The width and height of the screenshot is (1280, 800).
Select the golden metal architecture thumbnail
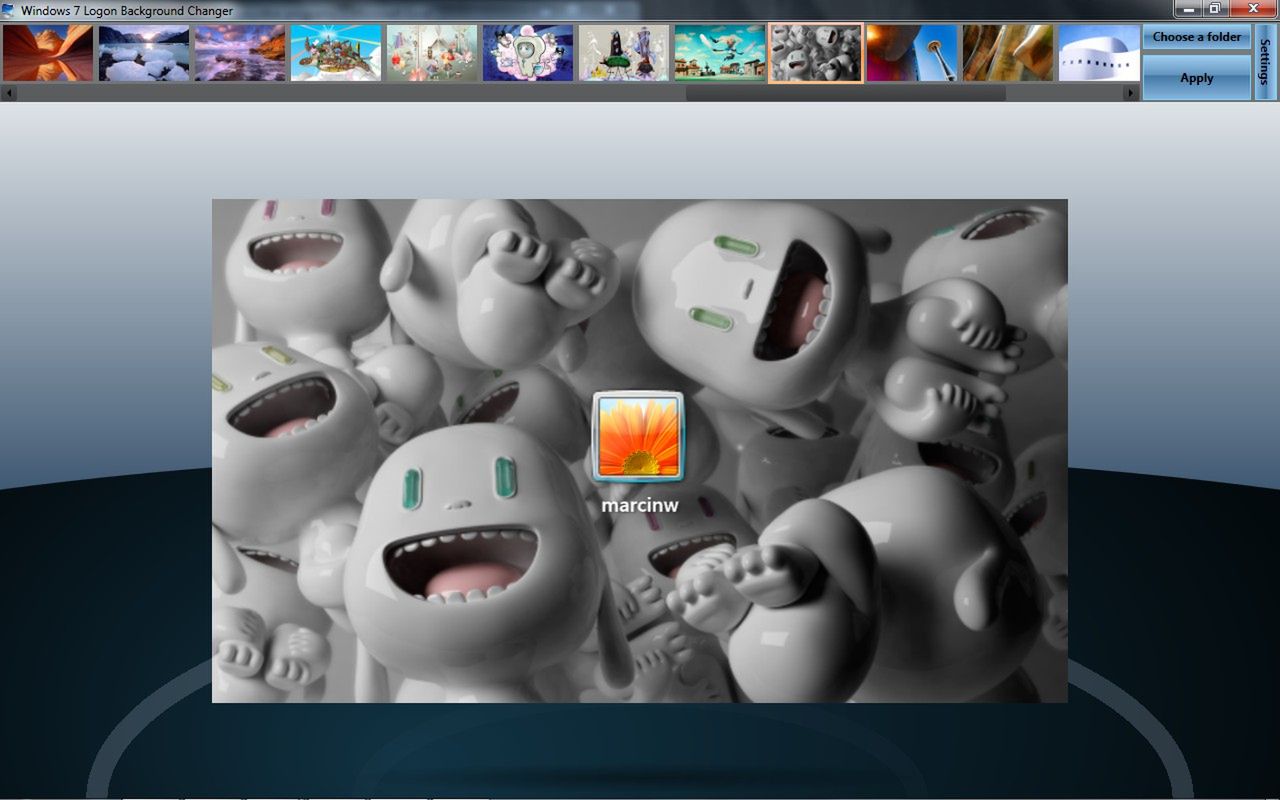click(x=1008, y=53)
